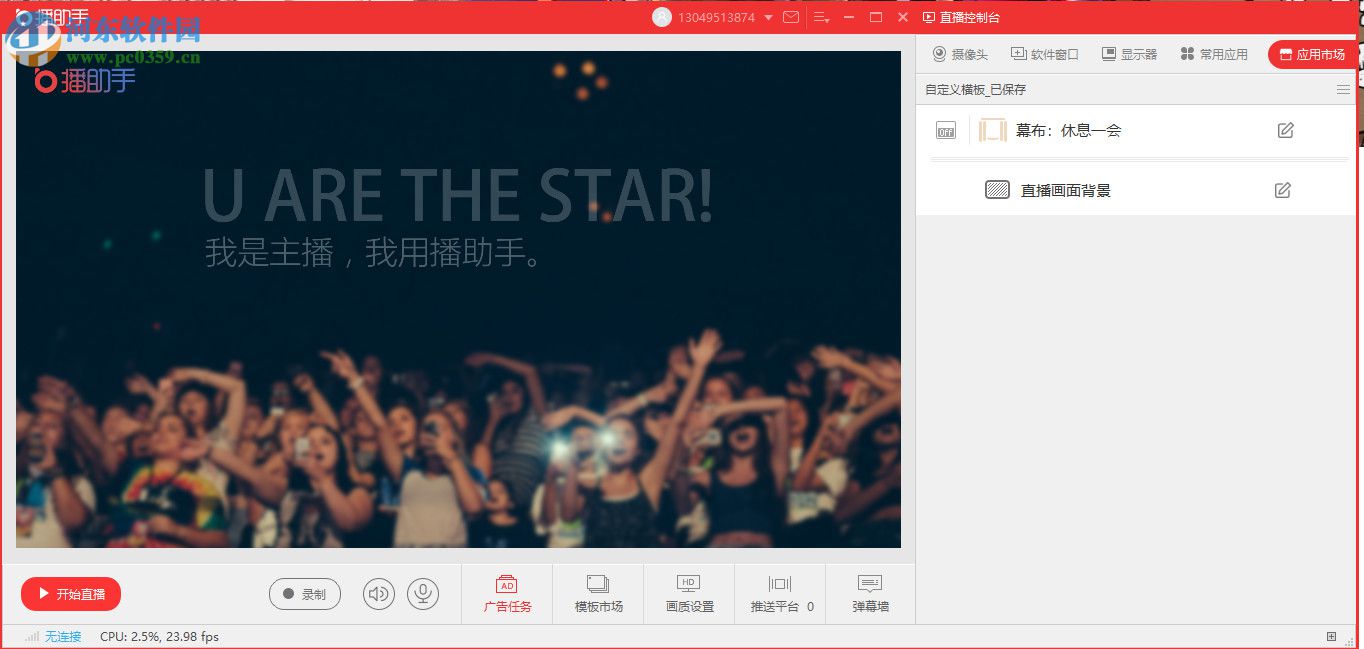Image resolution: width=1364 pixels, height=649 pixels.
Task: Click the user avatar icon
Action: (661, 17)
